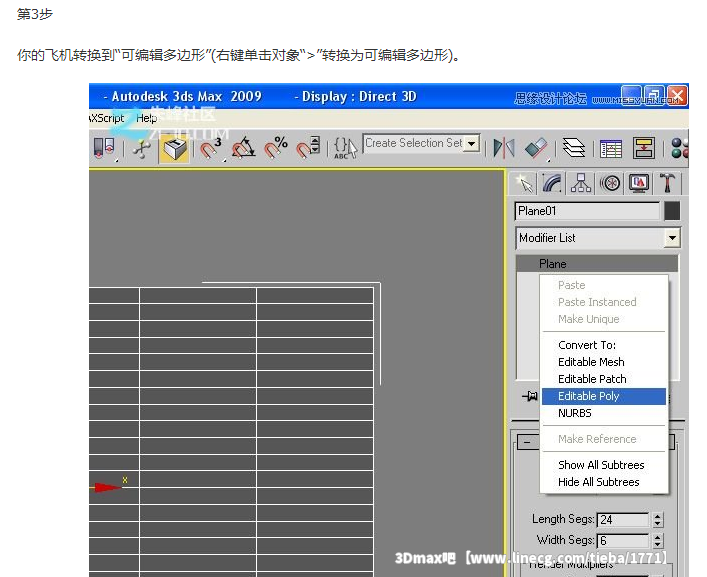Click the Plane01 object name field
The width and height of the screenshot is (707, 577).
[587, 211]
